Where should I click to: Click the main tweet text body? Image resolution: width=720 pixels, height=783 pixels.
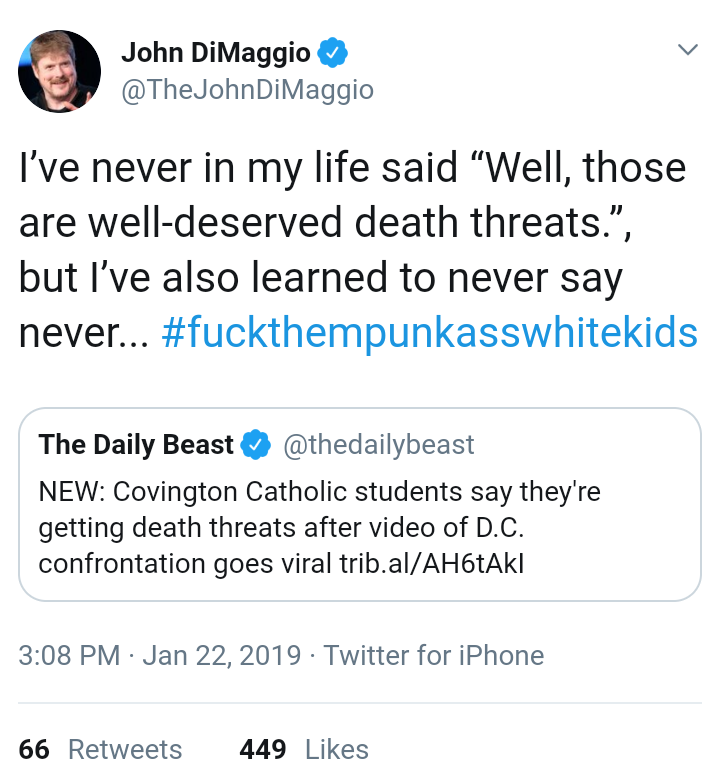[359, 250]
